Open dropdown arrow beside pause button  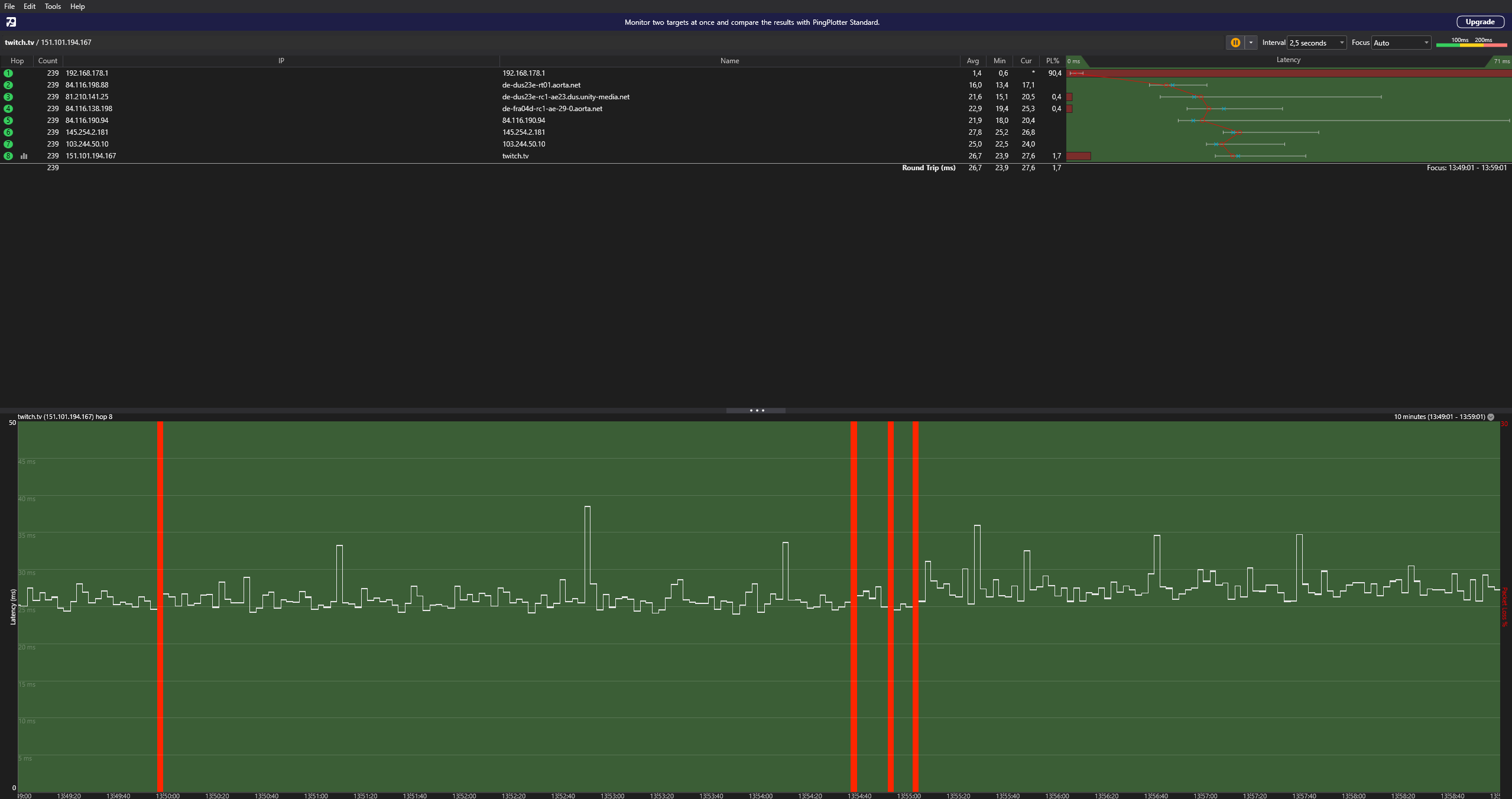point(1251,43)
